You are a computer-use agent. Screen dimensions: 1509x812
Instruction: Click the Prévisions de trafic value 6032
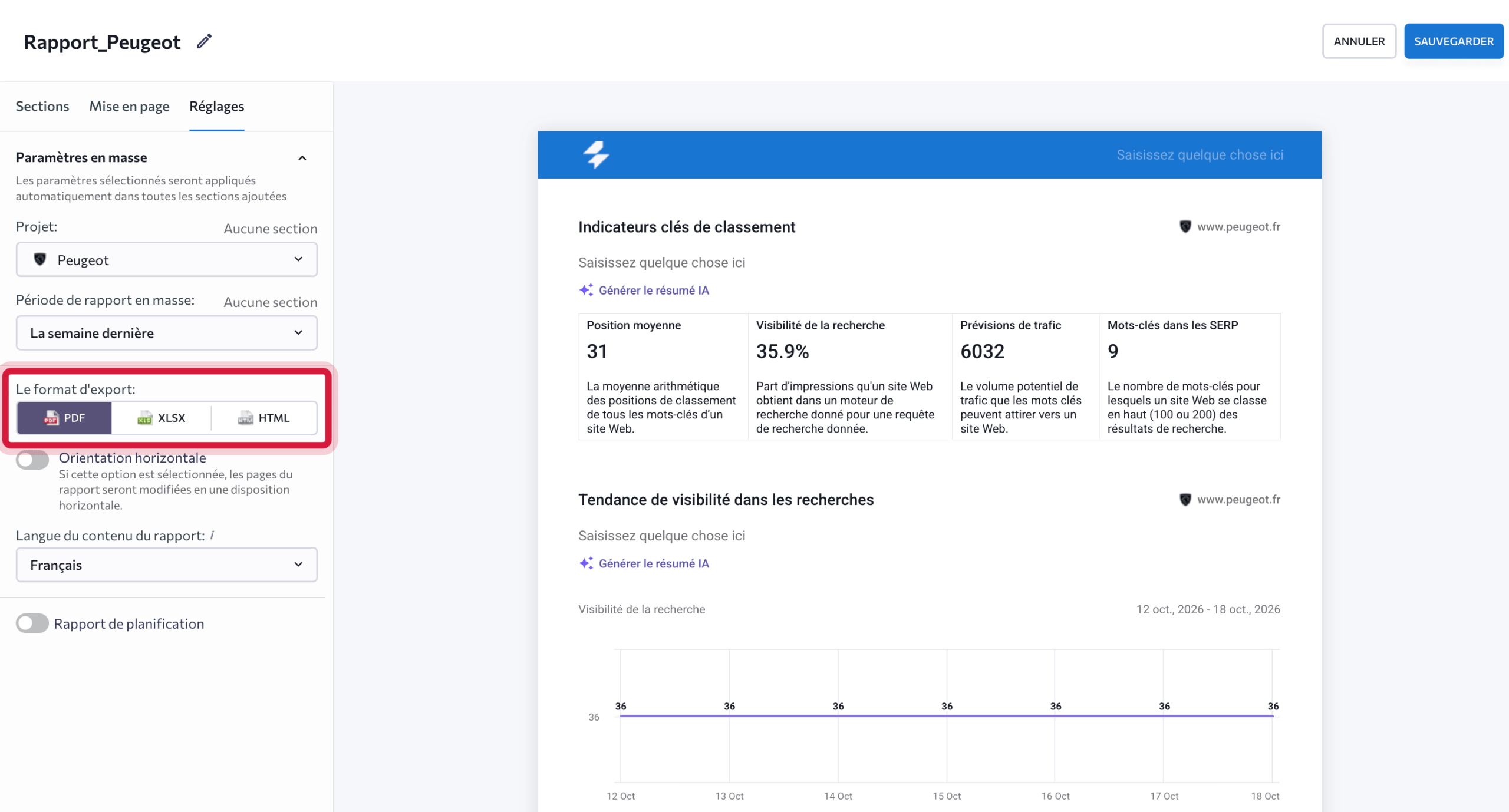(982, 351)
